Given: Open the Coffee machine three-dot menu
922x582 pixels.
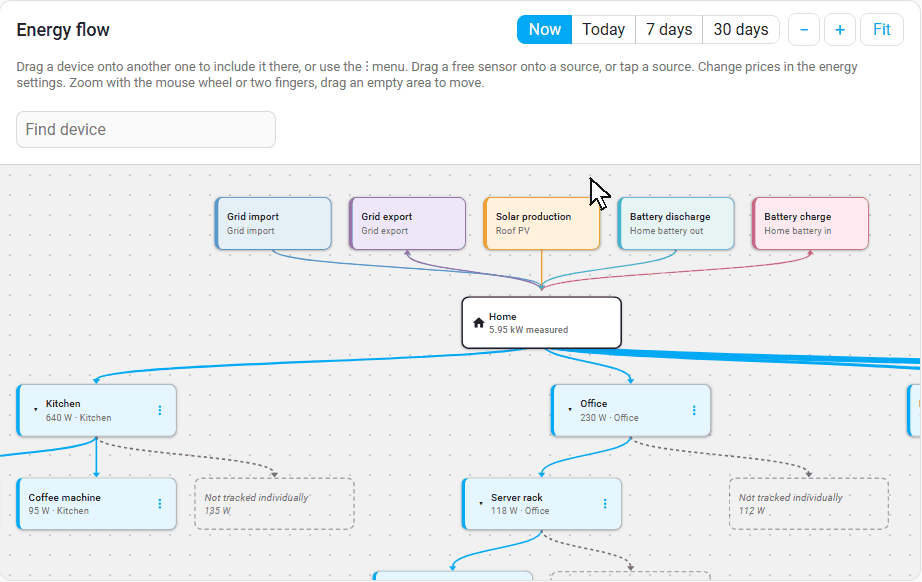Looking at the screenshot, I should click(x=159, y=504).
